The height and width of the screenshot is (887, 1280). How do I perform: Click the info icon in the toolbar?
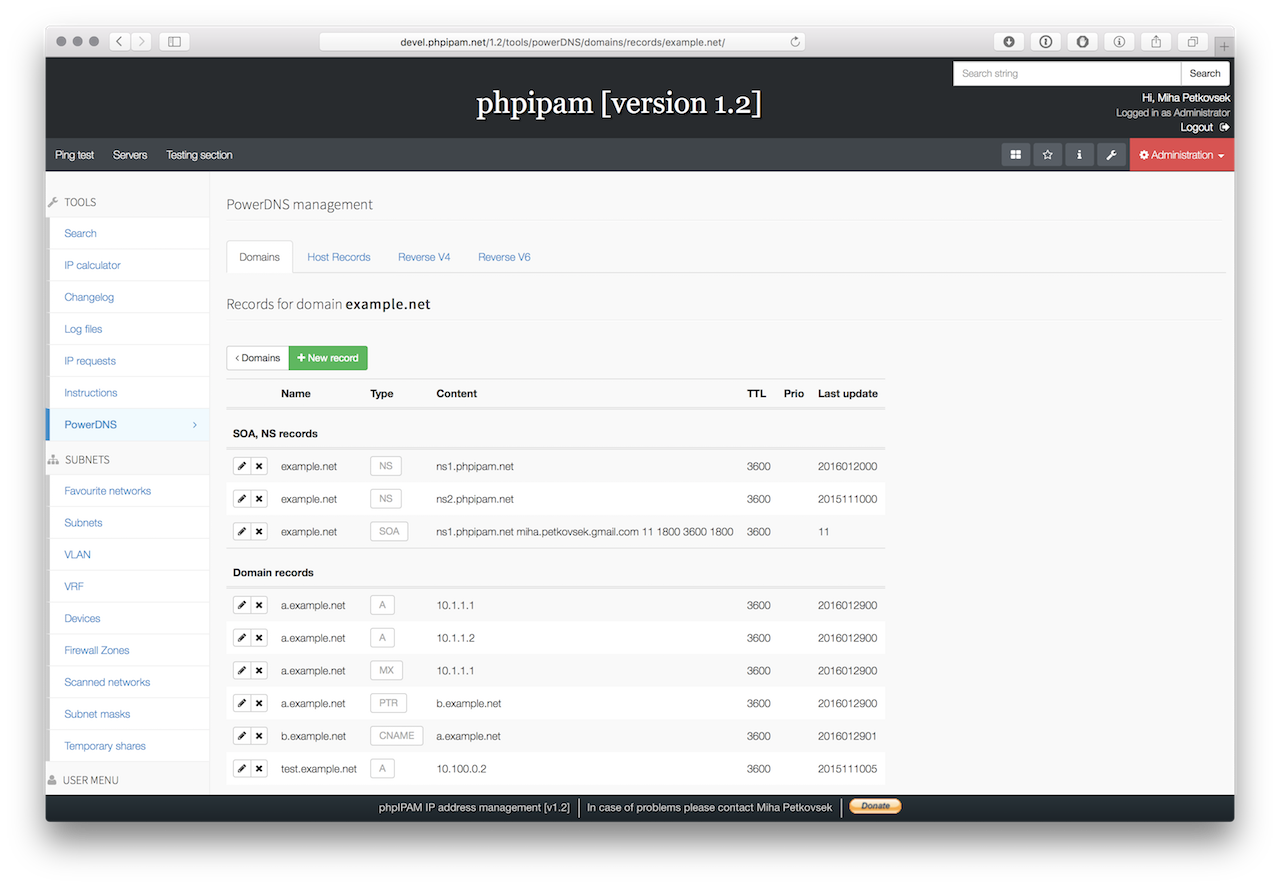coord(1079,155)
